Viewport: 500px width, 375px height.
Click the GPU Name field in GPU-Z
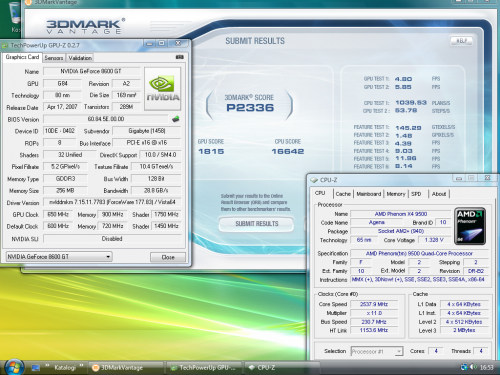(x=92, y=71)
